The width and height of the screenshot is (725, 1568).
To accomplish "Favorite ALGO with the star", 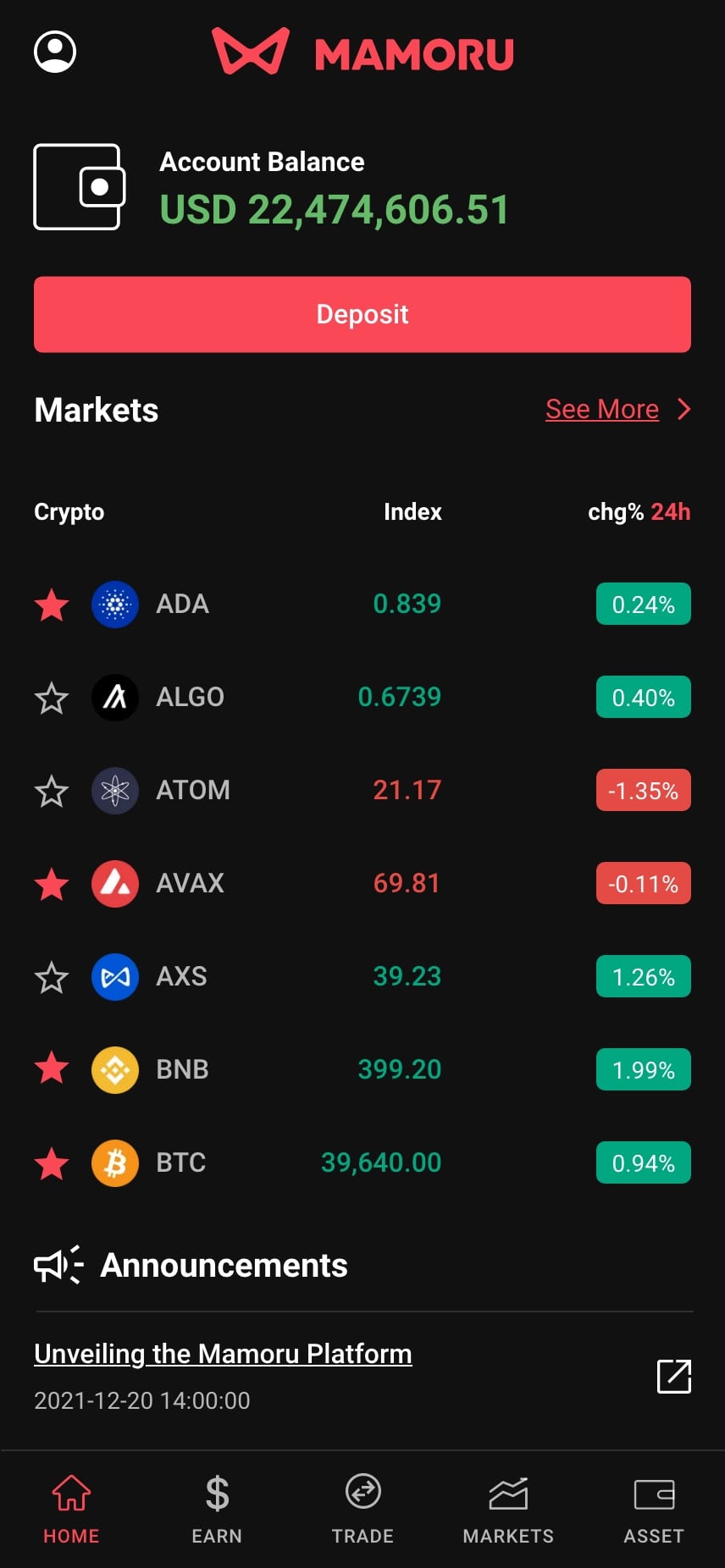I will (52, 698).
